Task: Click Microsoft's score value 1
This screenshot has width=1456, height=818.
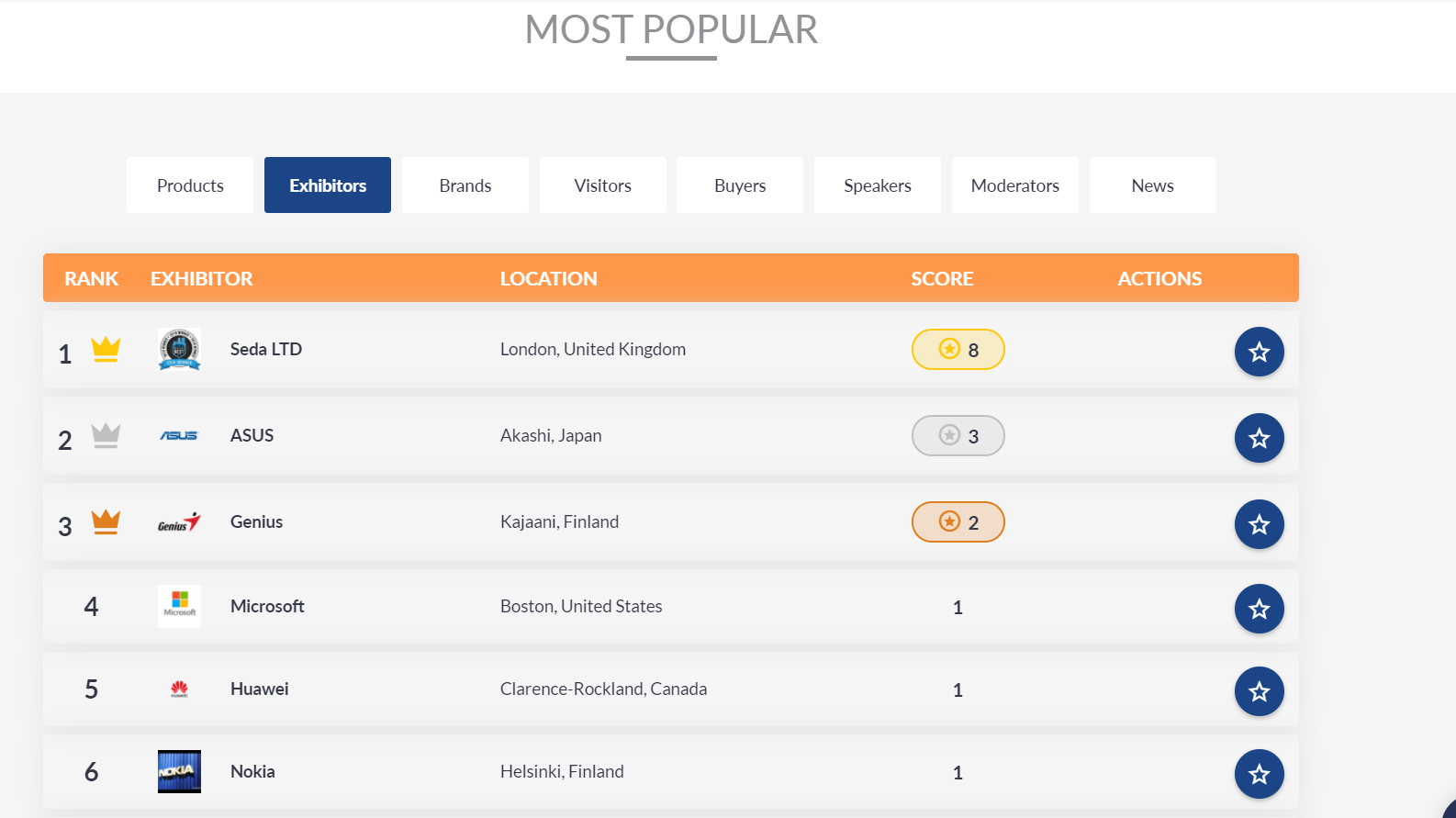Action: point(958,607)
